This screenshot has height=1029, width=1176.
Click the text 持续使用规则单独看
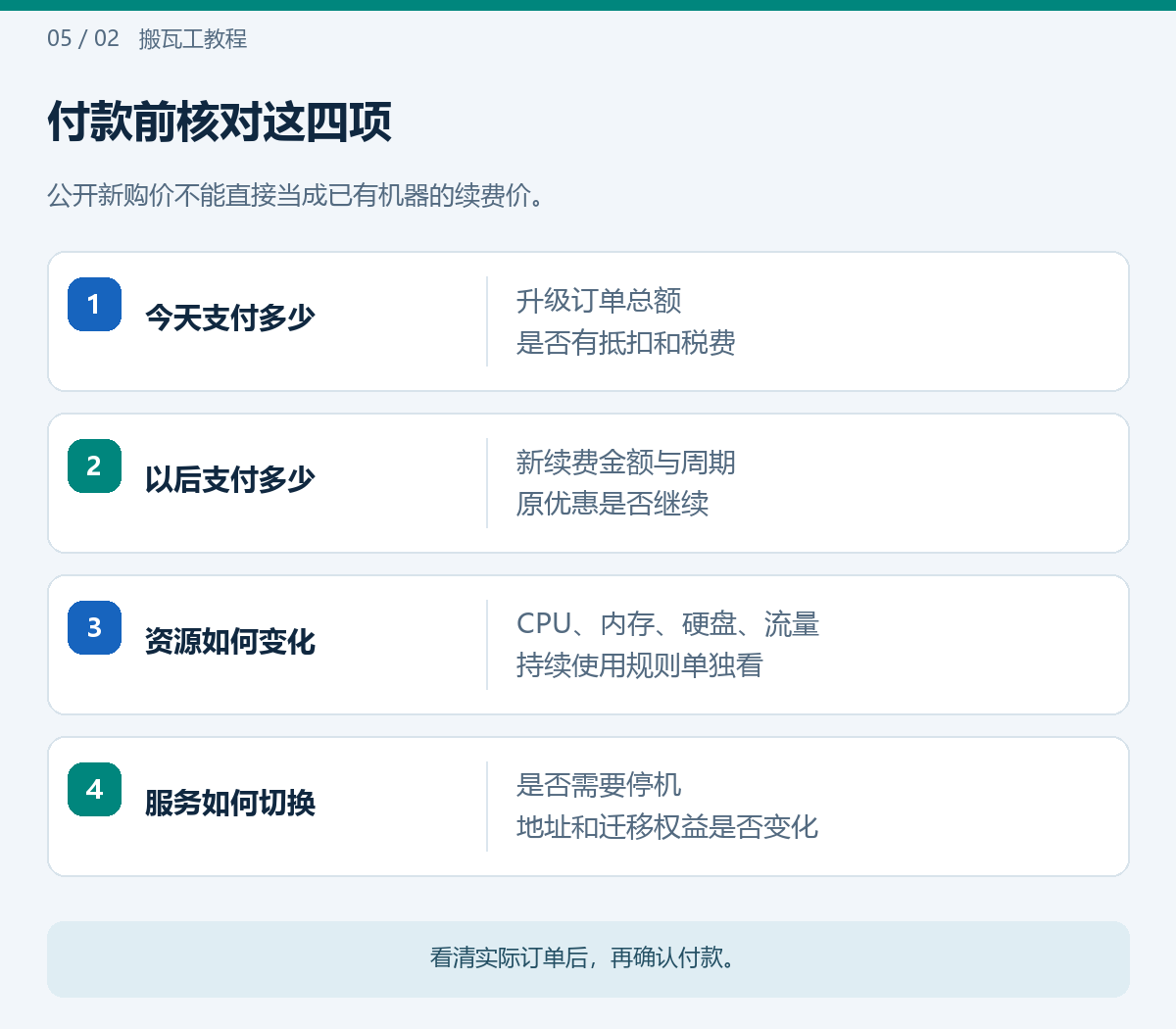point(640,665)
